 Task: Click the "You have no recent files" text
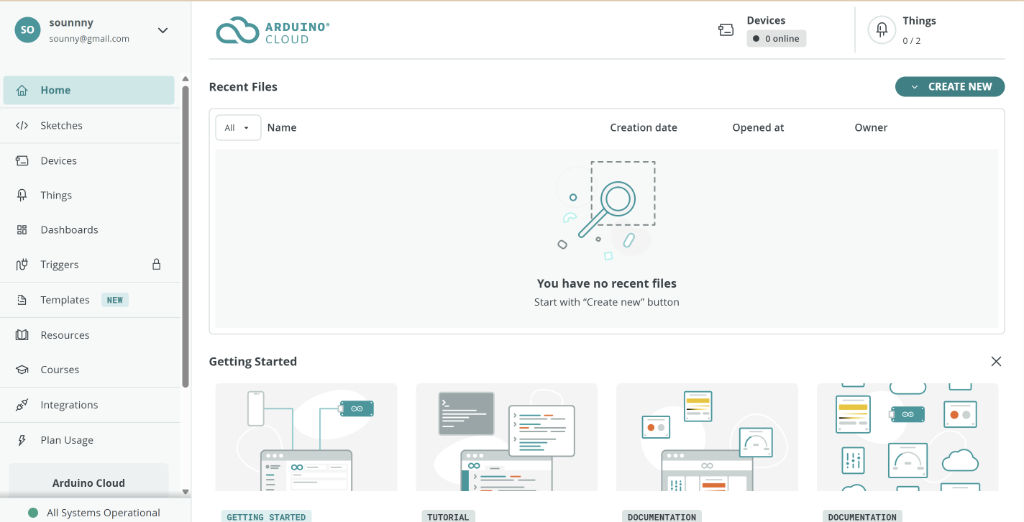click(x=607, y=284)
